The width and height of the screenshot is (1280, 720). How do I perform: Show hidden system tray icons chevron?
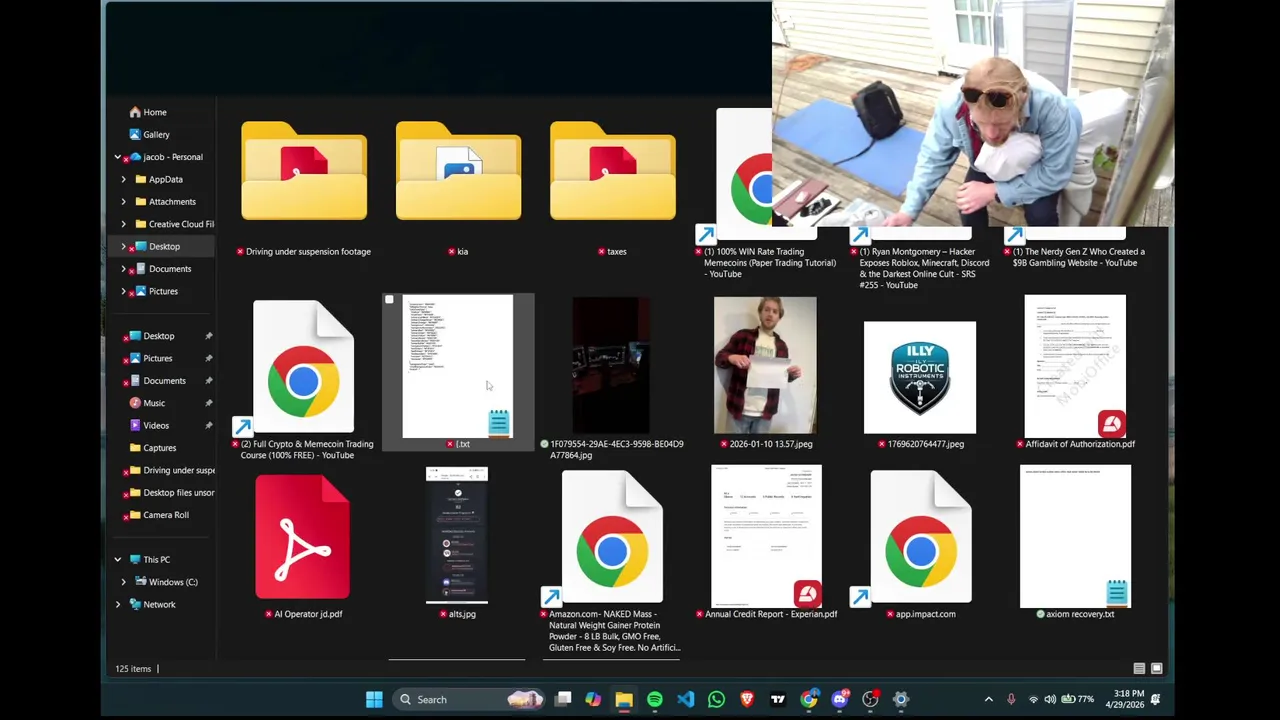[989, 700]
